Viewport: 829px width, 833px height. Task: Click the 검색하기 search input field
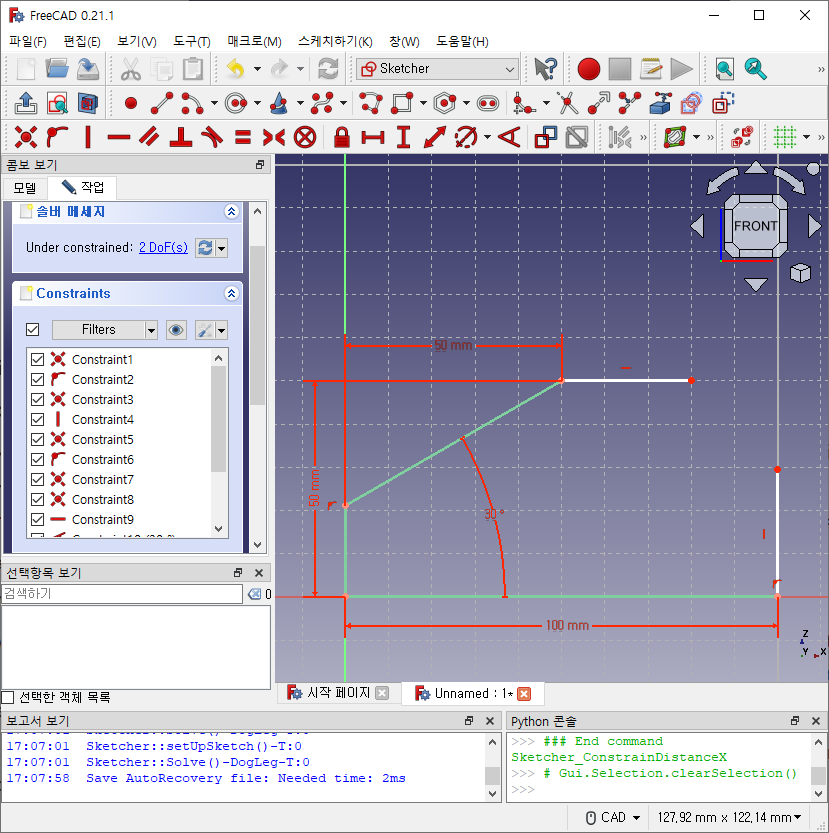122,593
